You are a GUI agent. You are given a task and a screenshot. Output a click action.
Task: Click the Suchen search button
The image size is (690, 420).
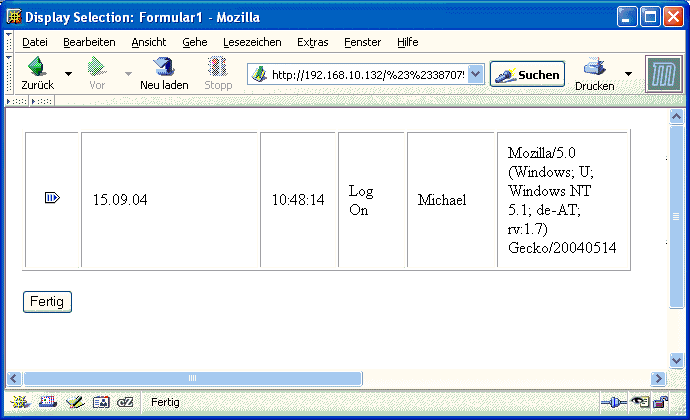coord(527,75)
